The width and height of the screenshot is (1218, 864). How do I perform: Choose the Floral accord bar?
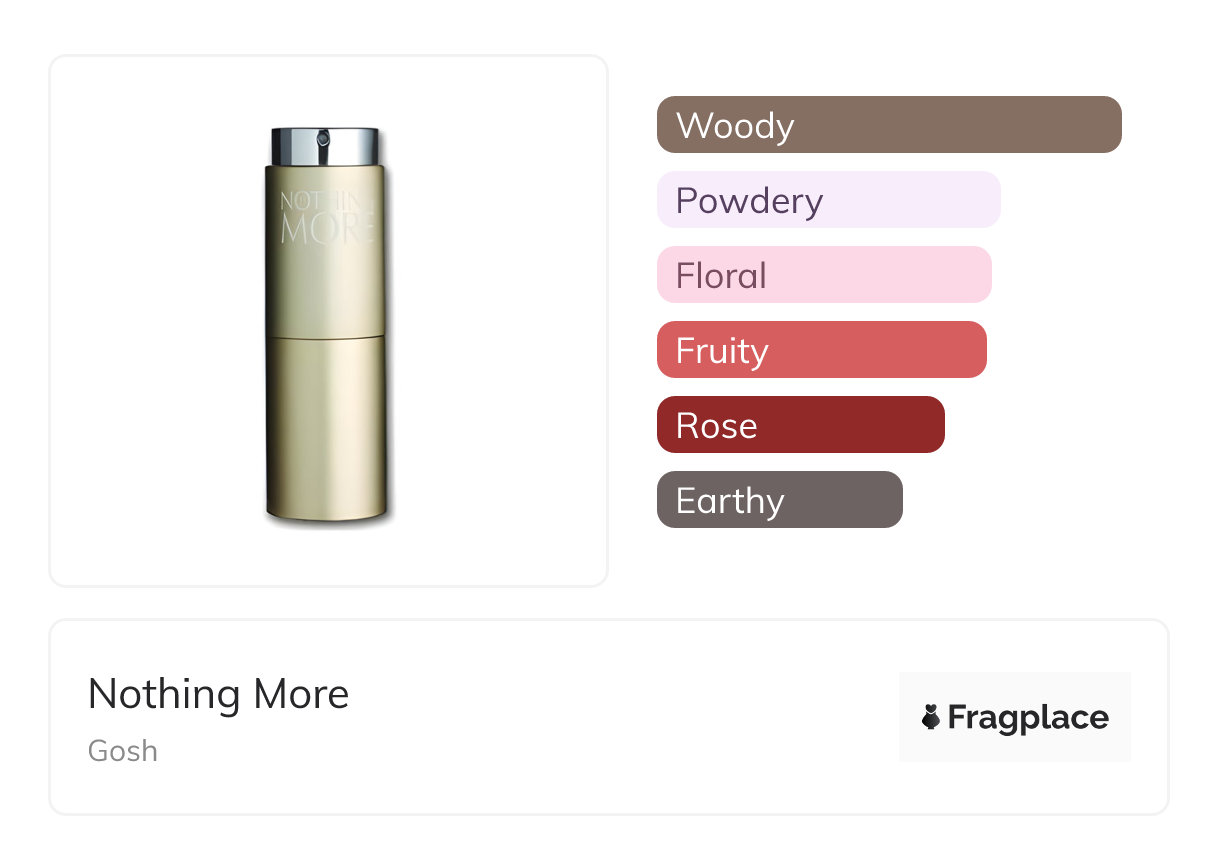coord(823,275)
